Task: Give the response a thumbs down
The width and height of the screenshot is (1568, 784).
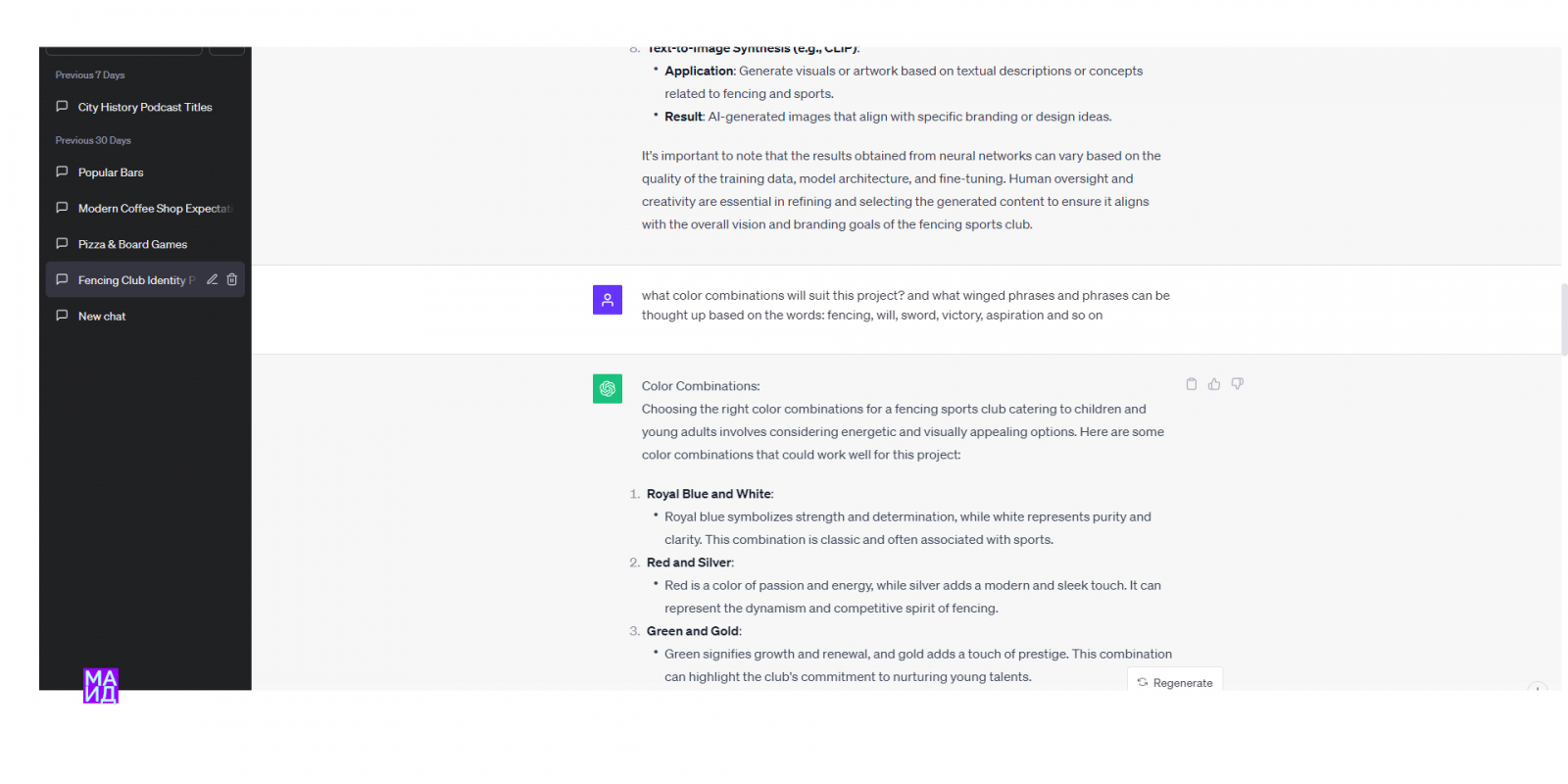Action: click(1238, 384)
